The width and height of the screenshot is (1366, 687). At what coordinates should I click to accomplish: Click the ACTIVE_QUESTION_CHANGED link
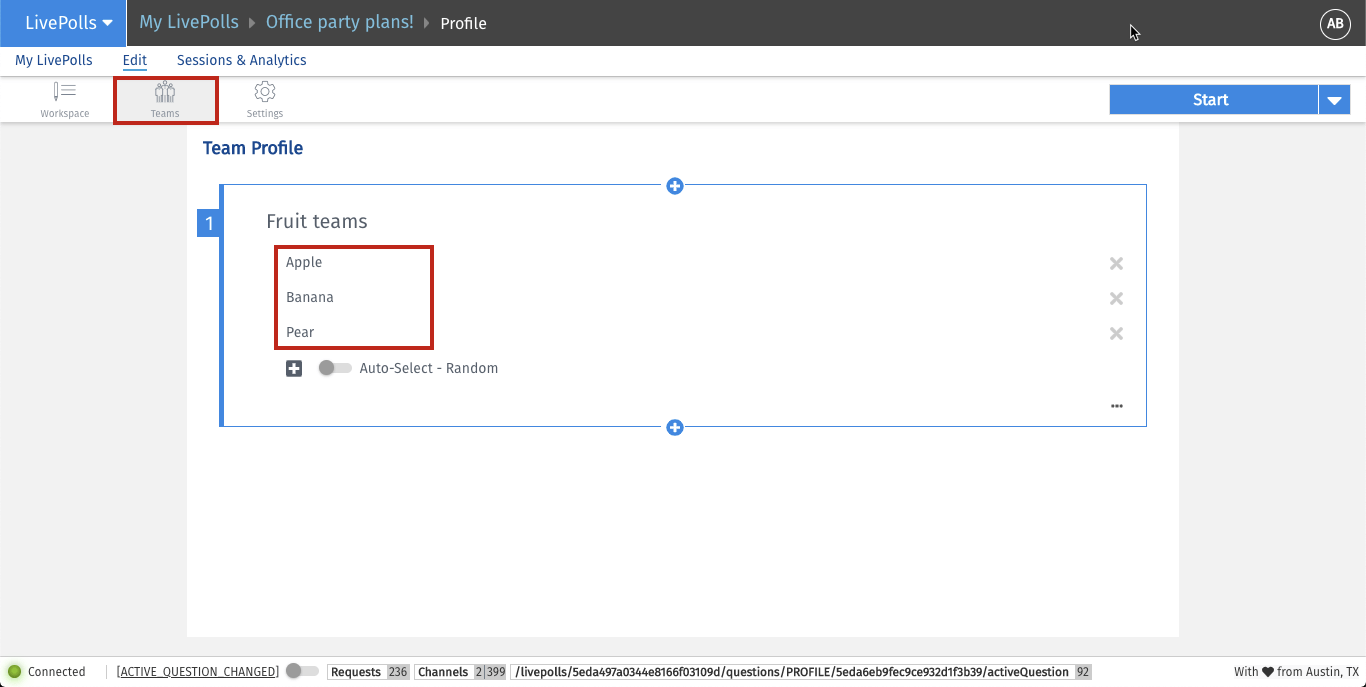tap(197, 672)
